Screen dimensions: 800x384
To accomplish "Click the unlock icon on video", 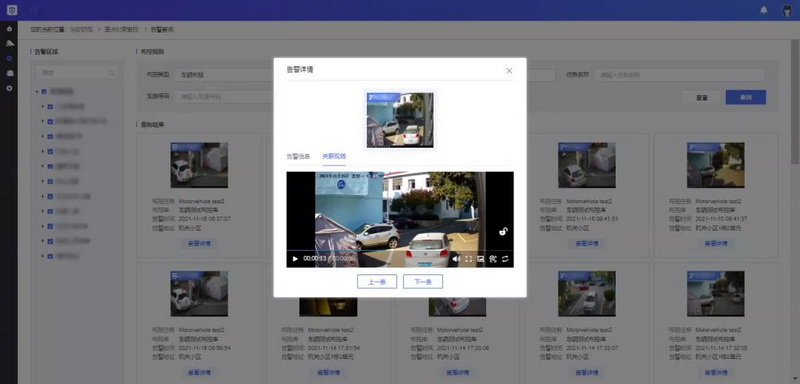I will coord(503,232).
